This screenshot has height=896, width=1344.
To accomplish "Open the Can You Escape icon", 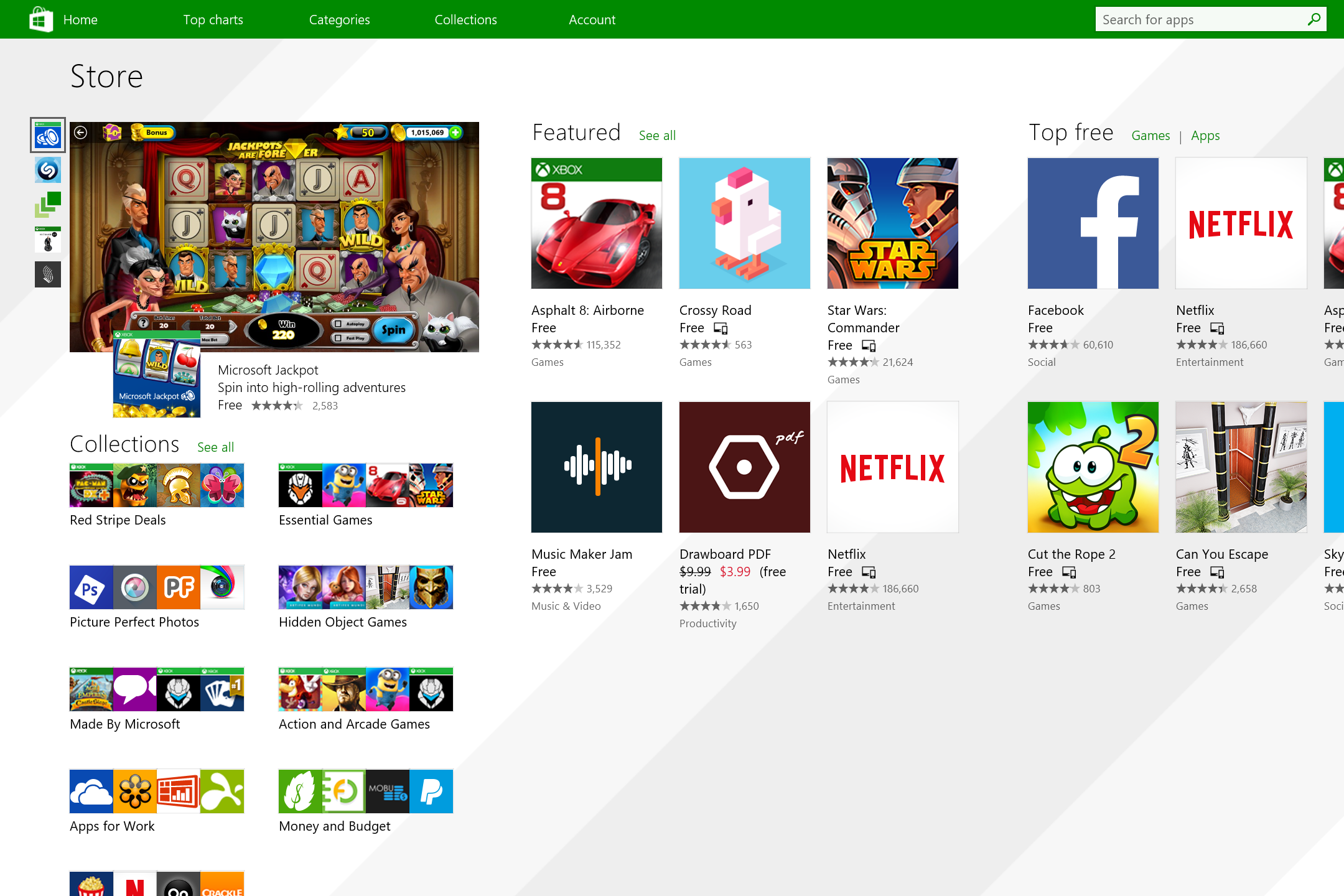I will 1241,467.
